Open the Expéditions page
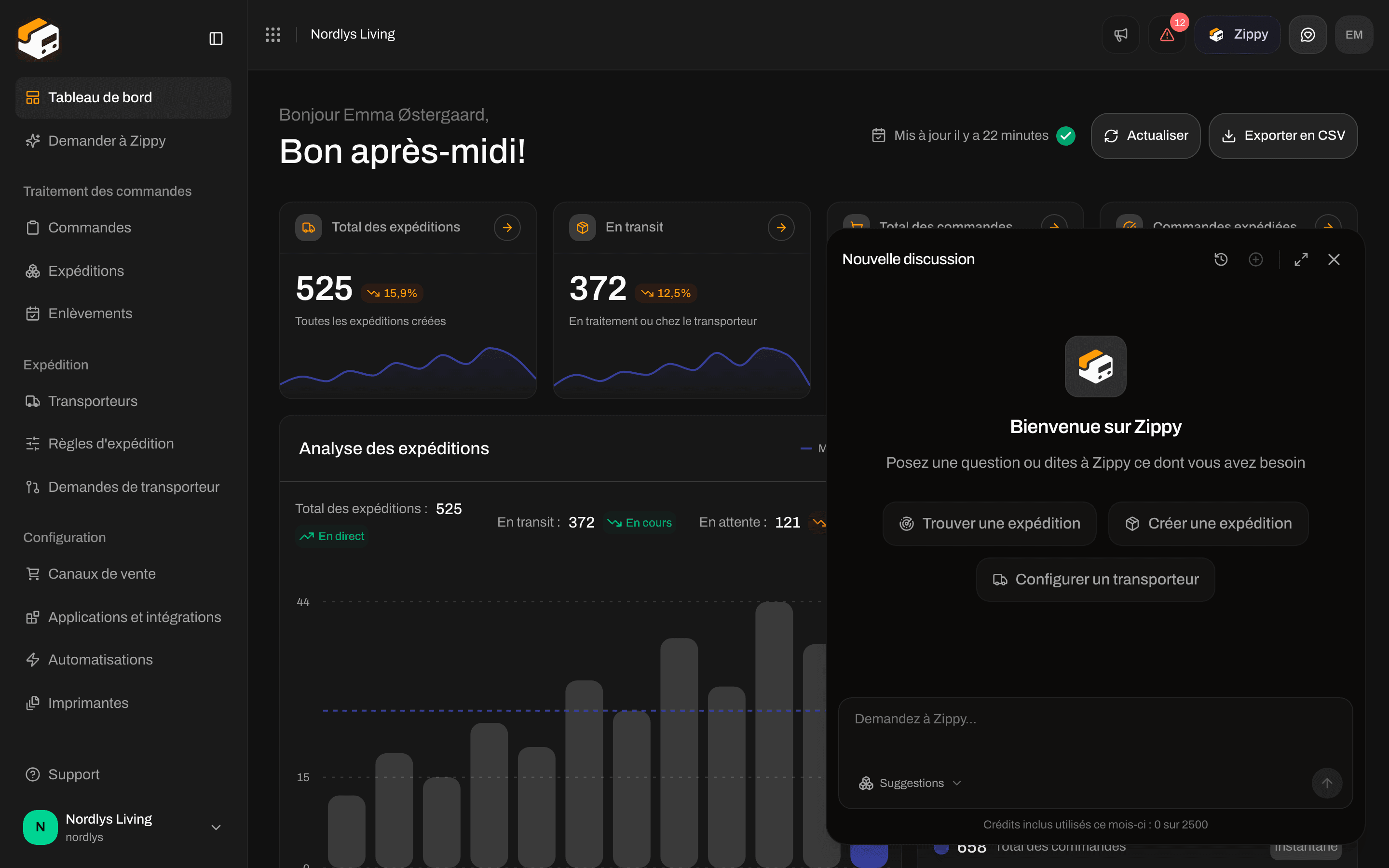Viewport: 1389px width, 868px height. [x=123, y=271]
